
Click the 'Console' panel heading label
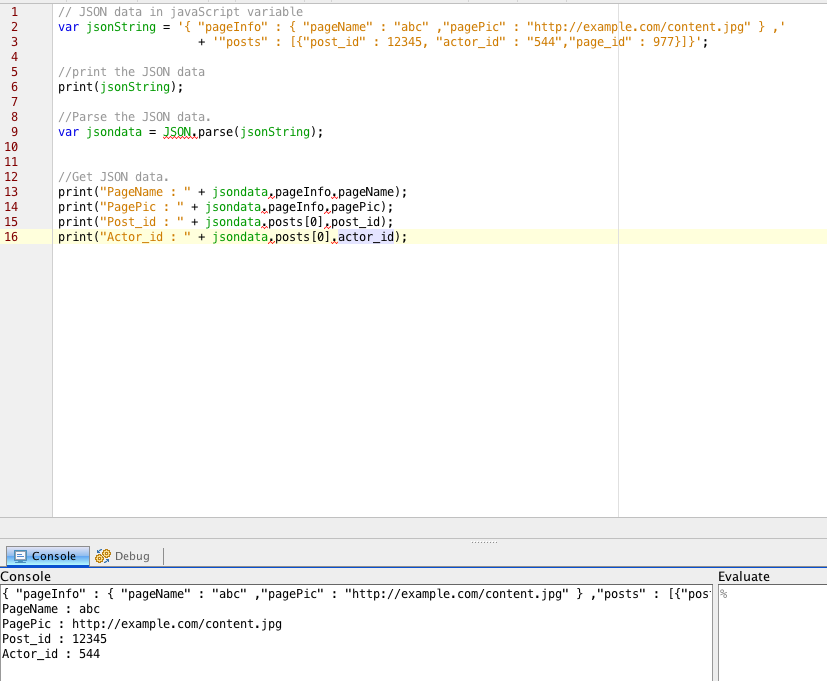coord(25,577)
